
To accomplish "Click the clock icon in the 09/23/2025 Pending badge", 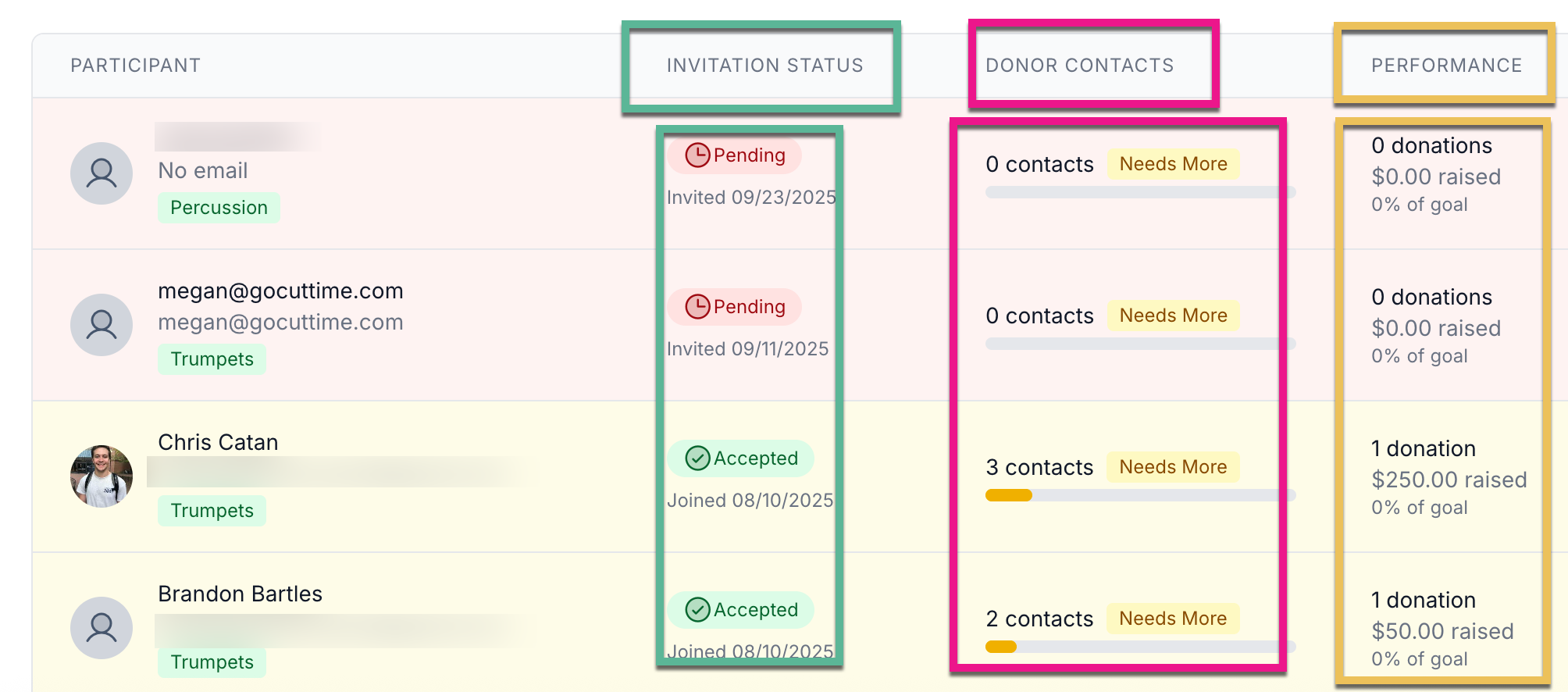I will [x=697, y=155].
